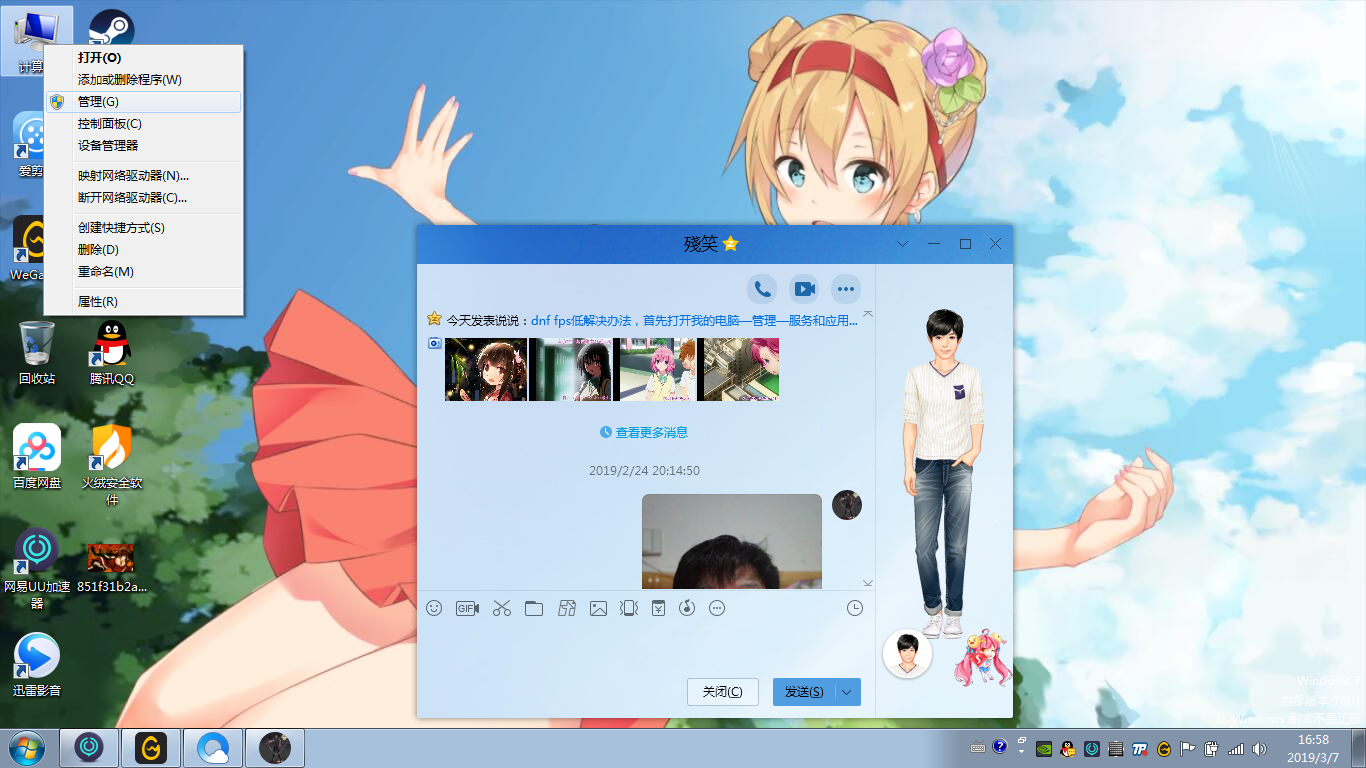Select the 851f31b2a image file on desktop
This screenshot has height=768, width=1366.
click(x=111, y=568)
